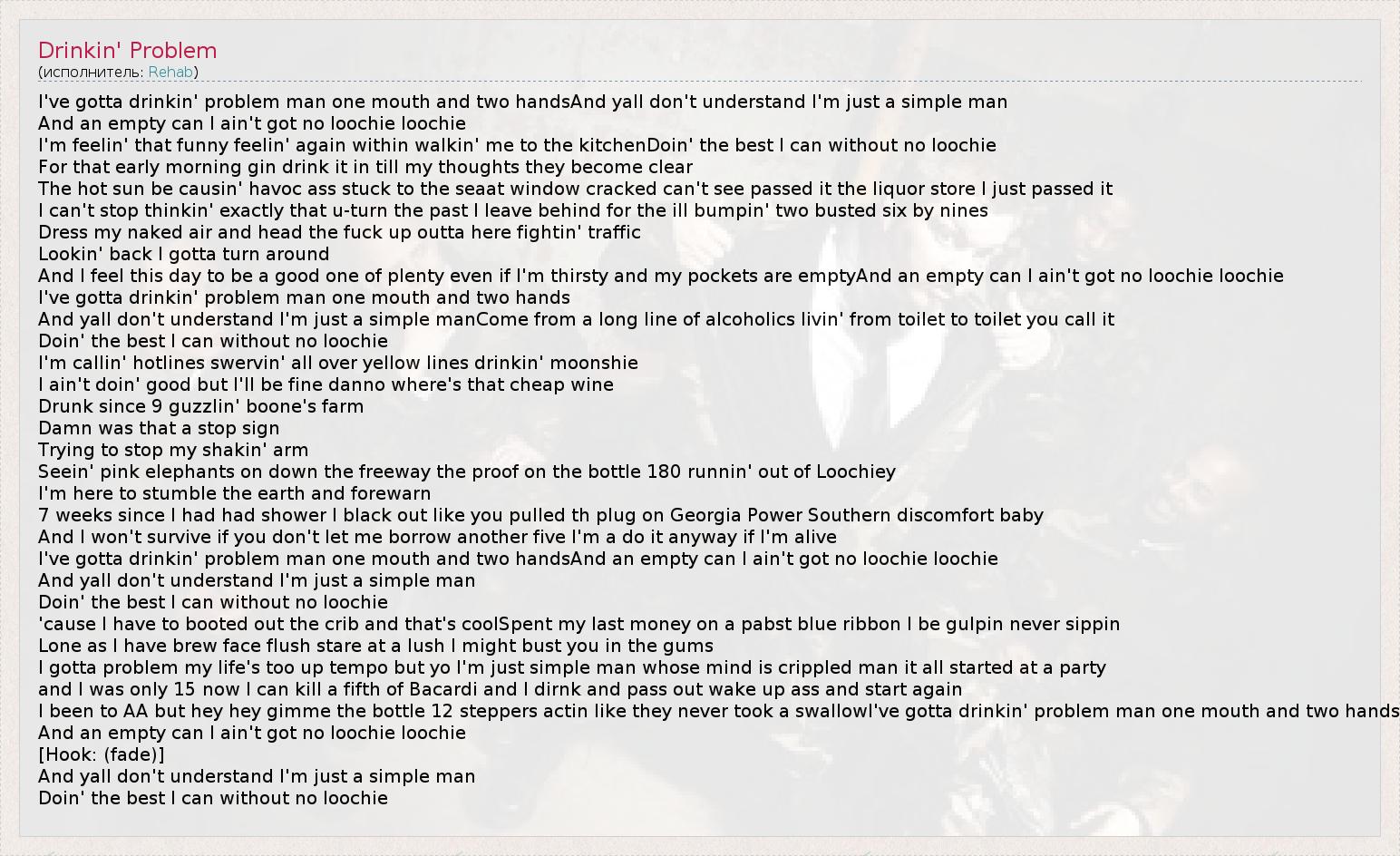Click the "[Hook: (fade)]" text line
This screenshot has height=856, width=1400.
[x=102, y=754]
